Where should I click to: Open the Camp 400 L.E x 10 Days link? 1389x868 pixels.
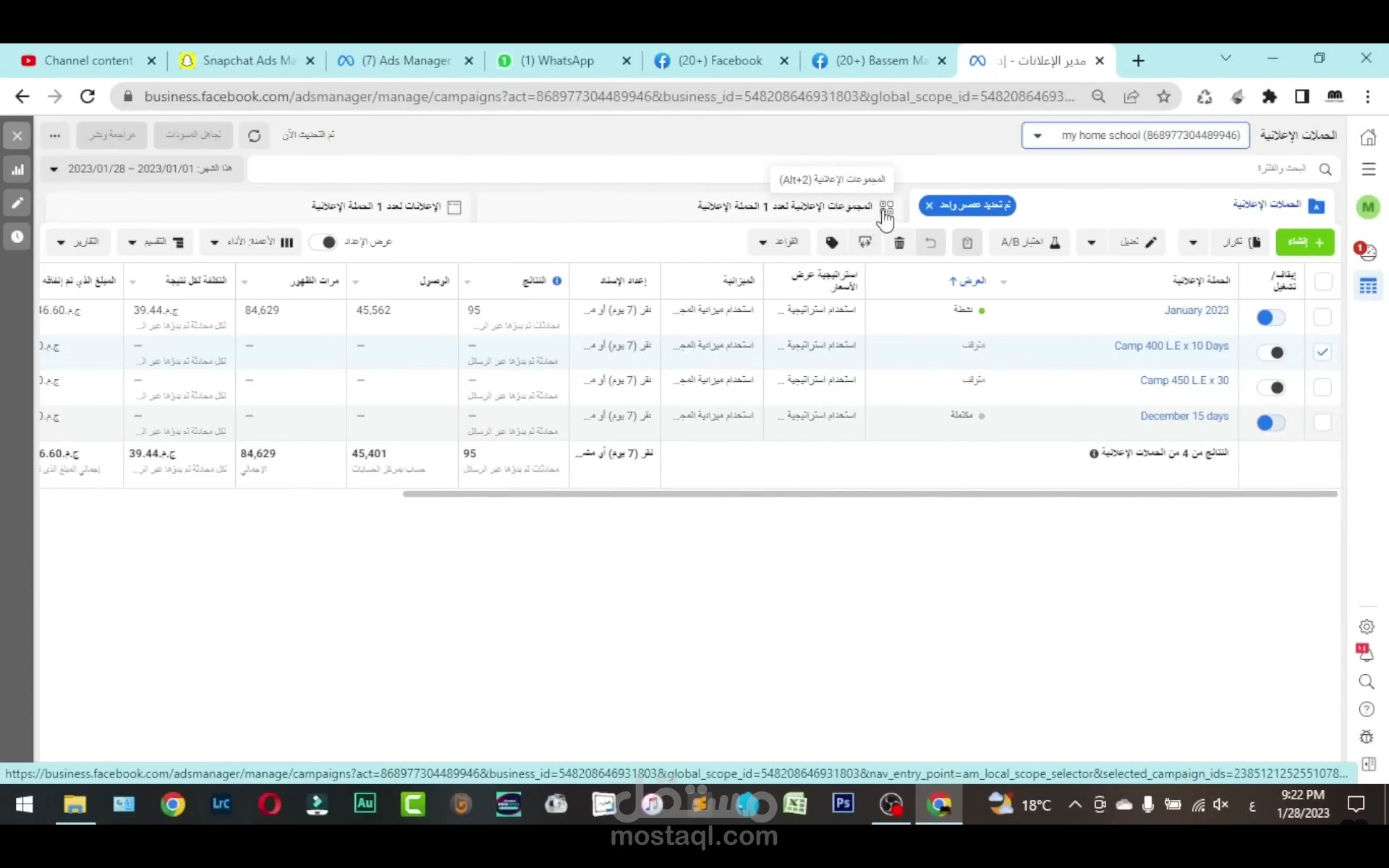click(1171, 346)
